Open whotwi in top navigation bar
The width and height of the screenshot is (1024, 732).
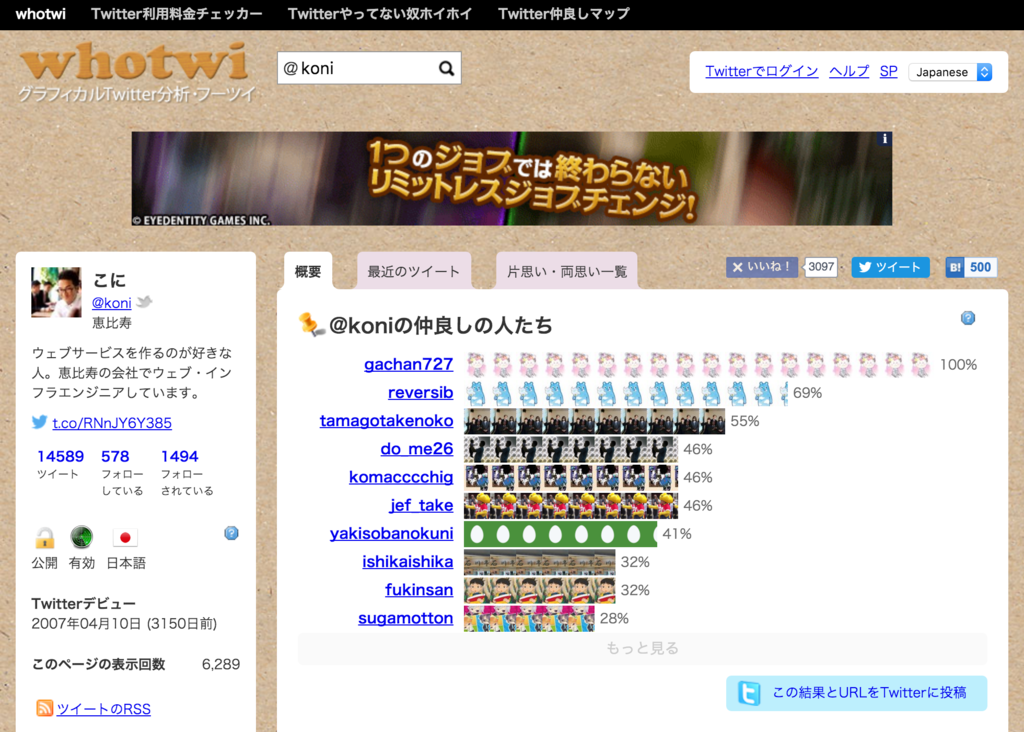pos(40,14)
